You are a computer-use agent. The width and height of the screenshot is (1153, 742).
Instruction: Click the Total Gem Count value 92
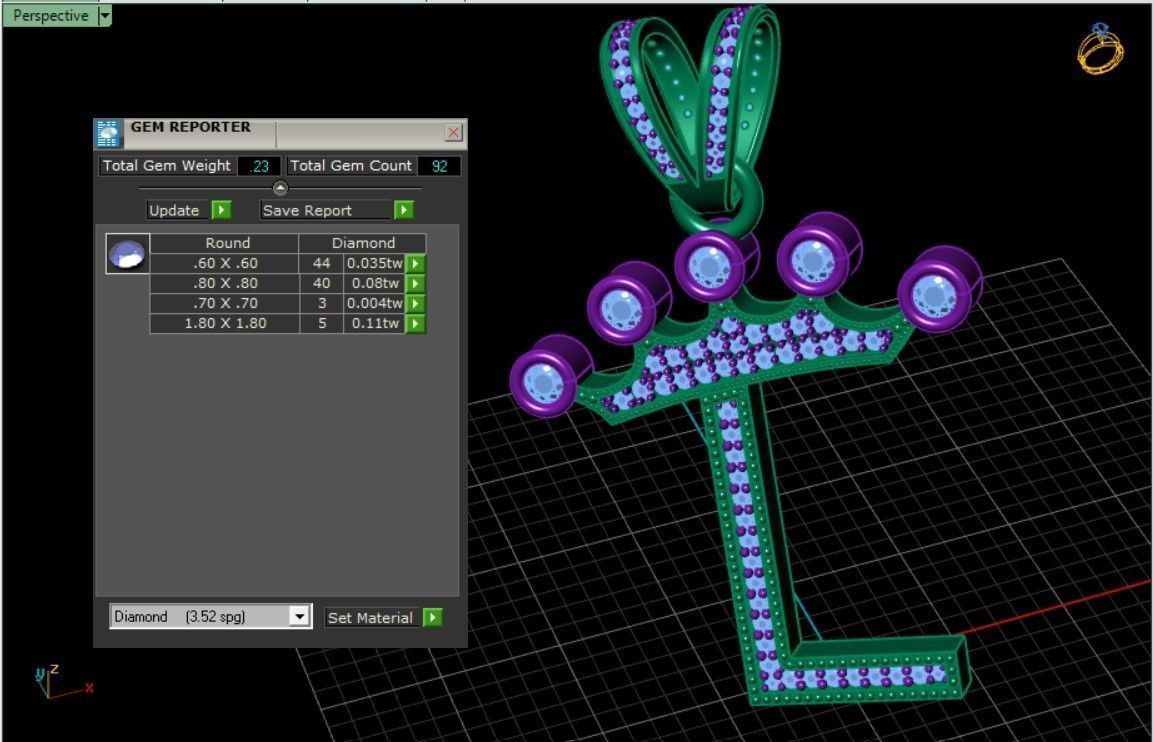439,166
